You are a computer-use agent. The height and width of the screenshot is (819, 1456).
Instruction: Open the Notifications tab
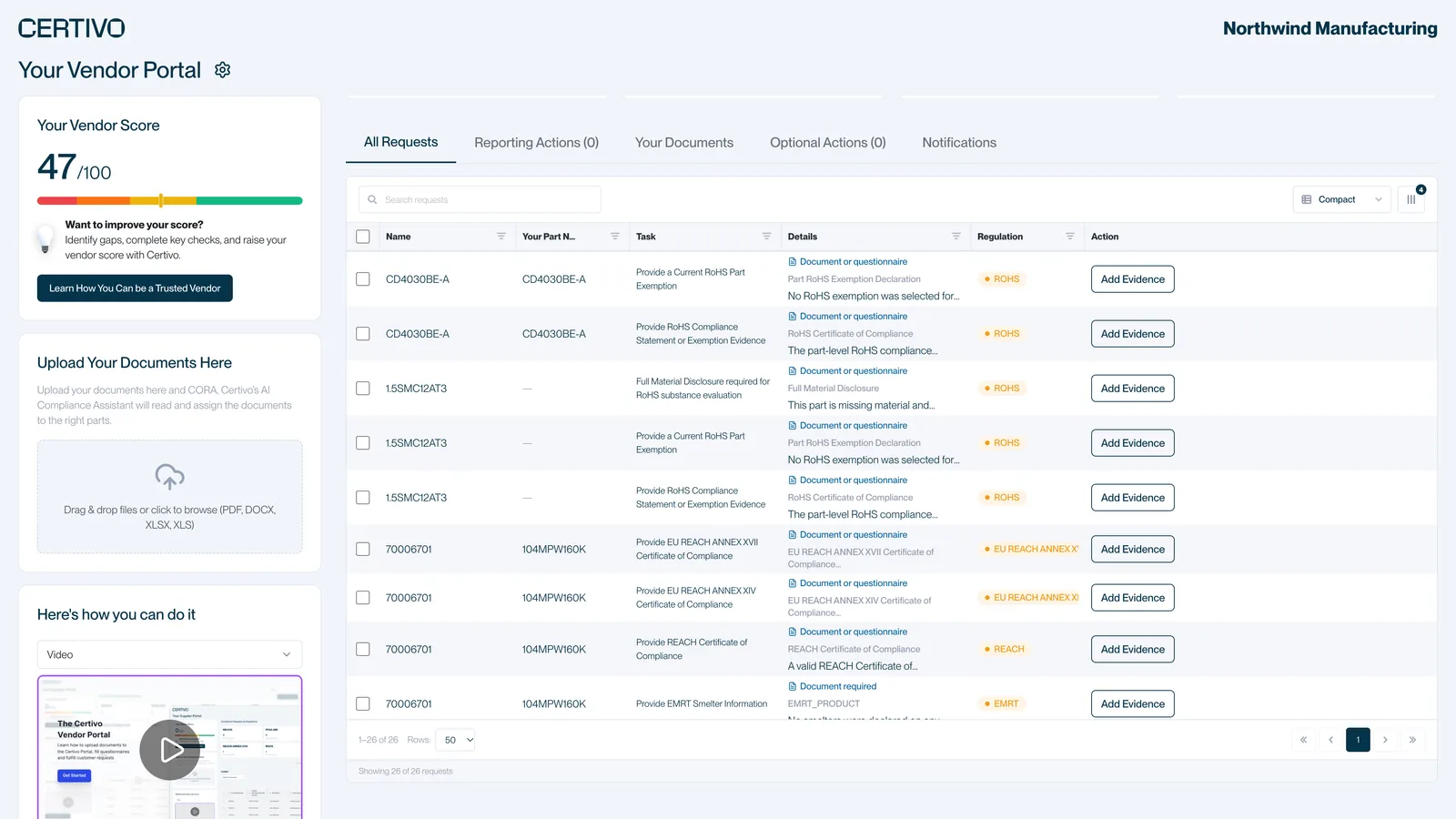coord(959,143)
